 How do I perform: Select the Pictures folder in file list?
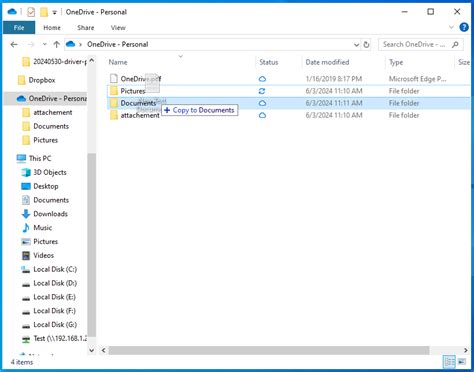pyautogui.click(x=133, y=91)
